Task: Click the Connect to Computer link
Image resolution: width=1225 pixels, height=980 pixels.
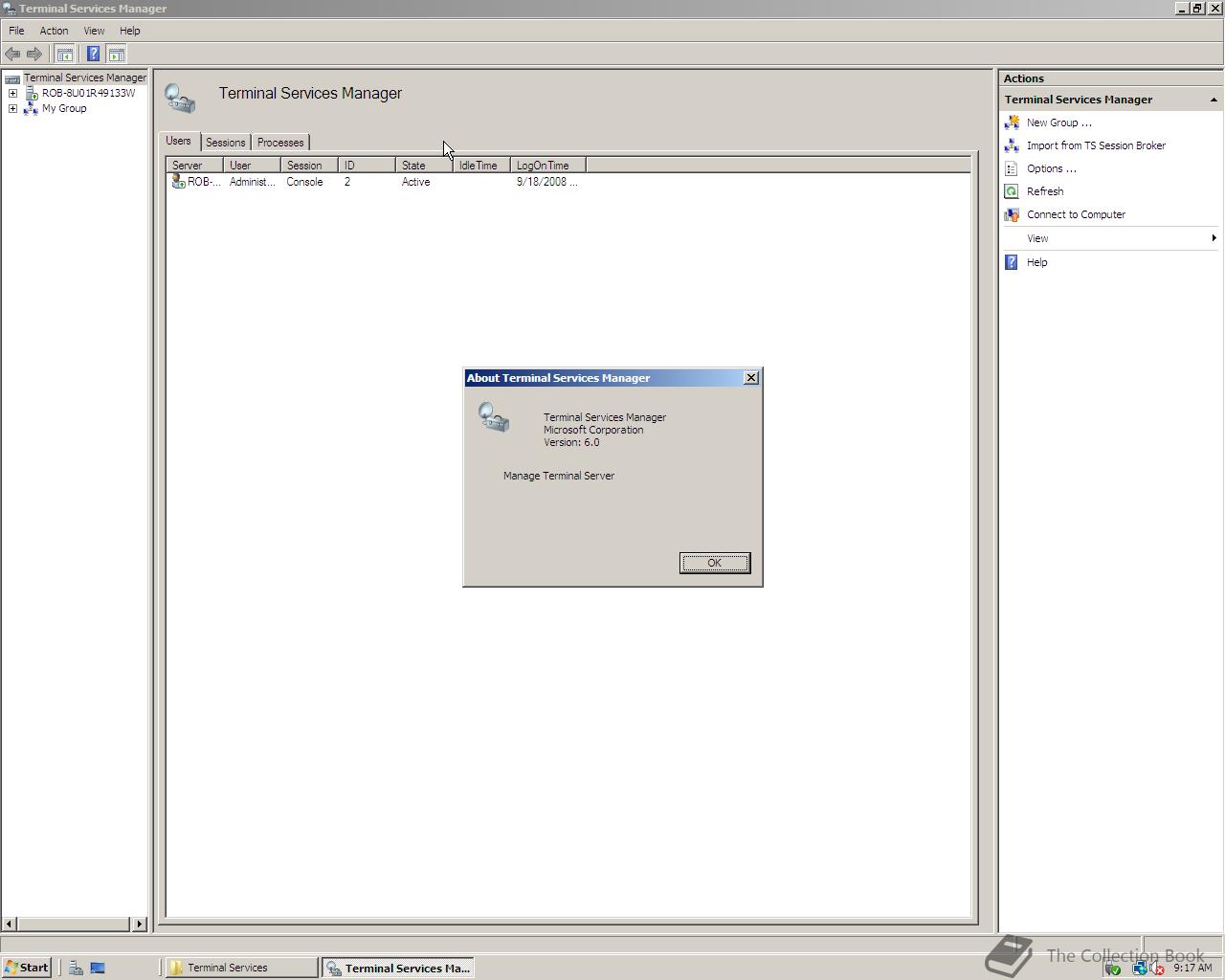Action: click(1076, 214)
